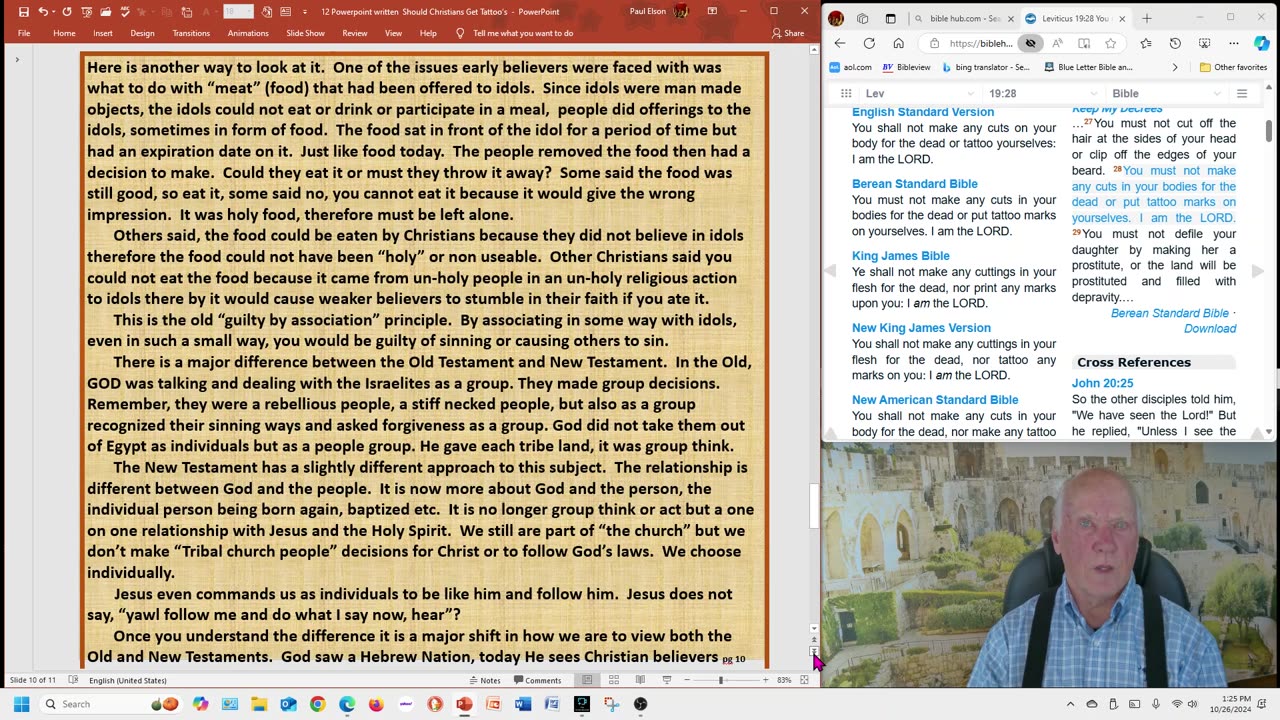Click the zoom slider handle
The height and width of the screenshot is (720, 1280).
coord(721,680)
